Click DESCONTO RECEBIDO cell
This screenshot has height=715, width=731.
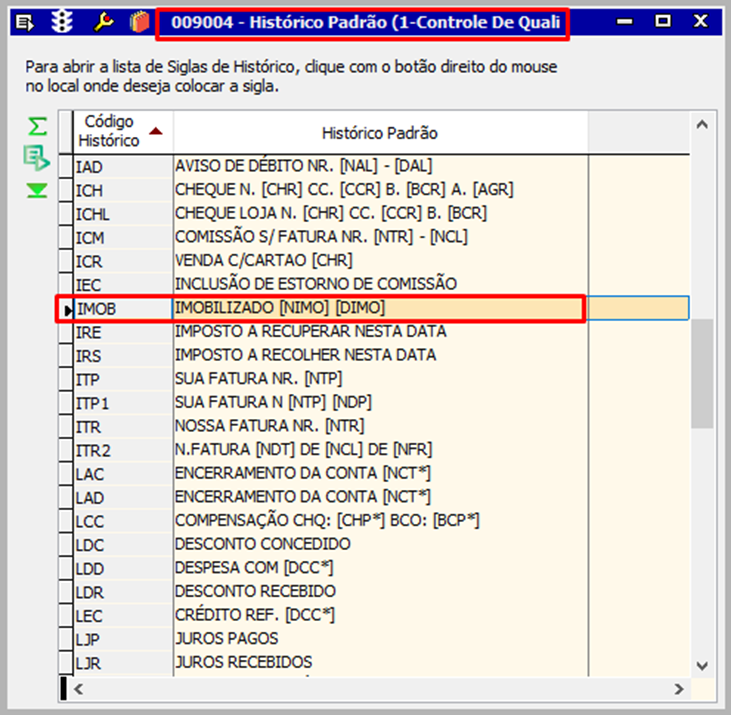point(380,591)
